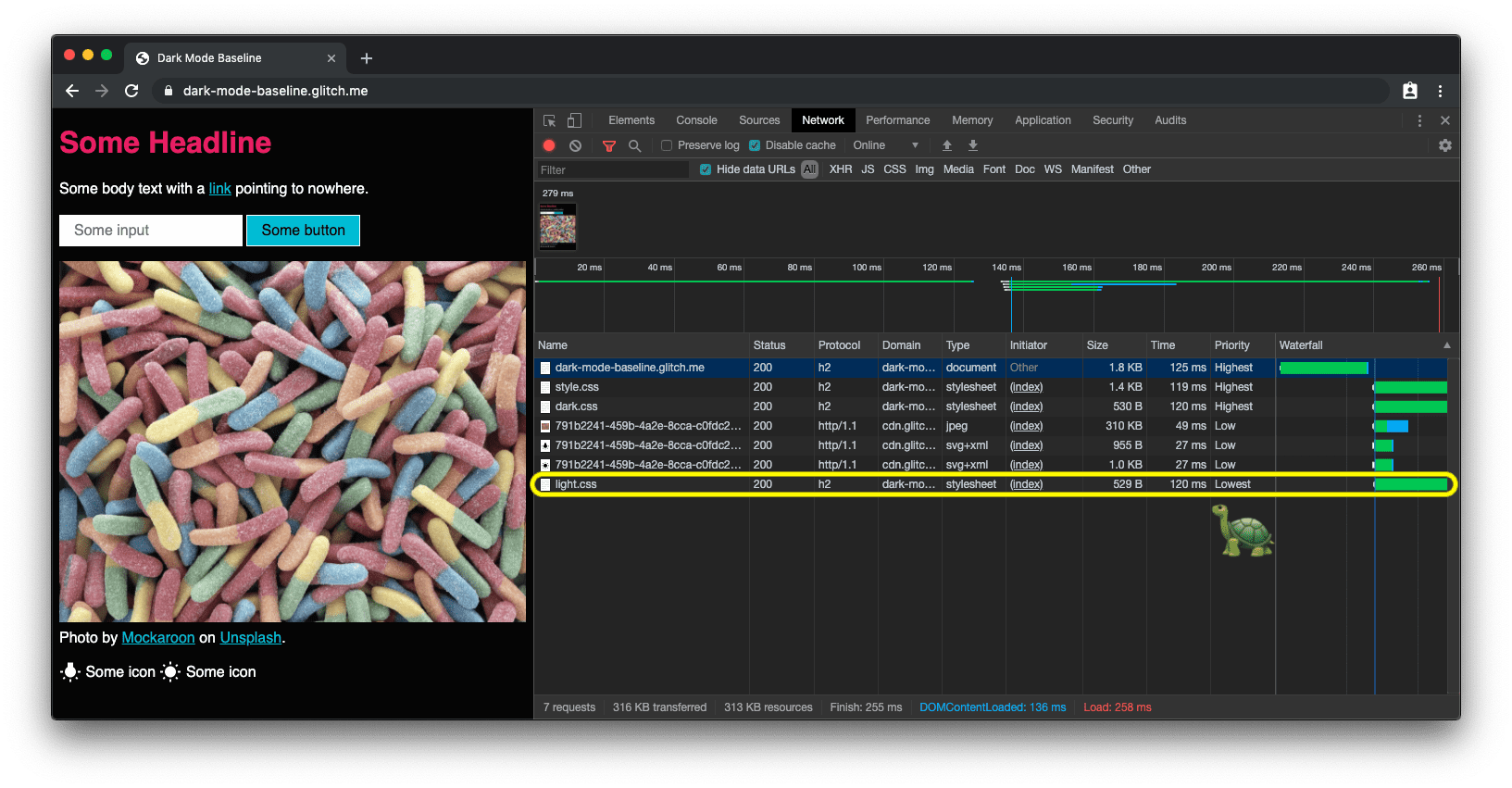
Task: Toggle the device toolbar icon
Action: pyautogui.click(x=574, y=120)
